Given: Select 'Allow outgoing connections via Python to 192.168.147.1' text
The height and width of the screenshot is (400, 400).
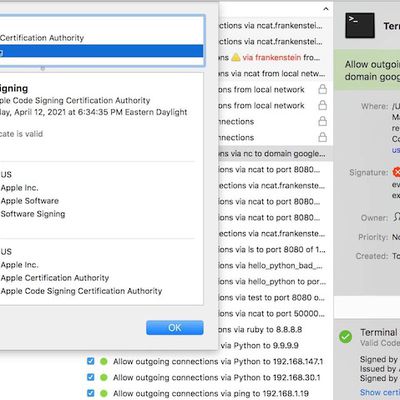Looking at the screenshot, I should tap(218, 361).
